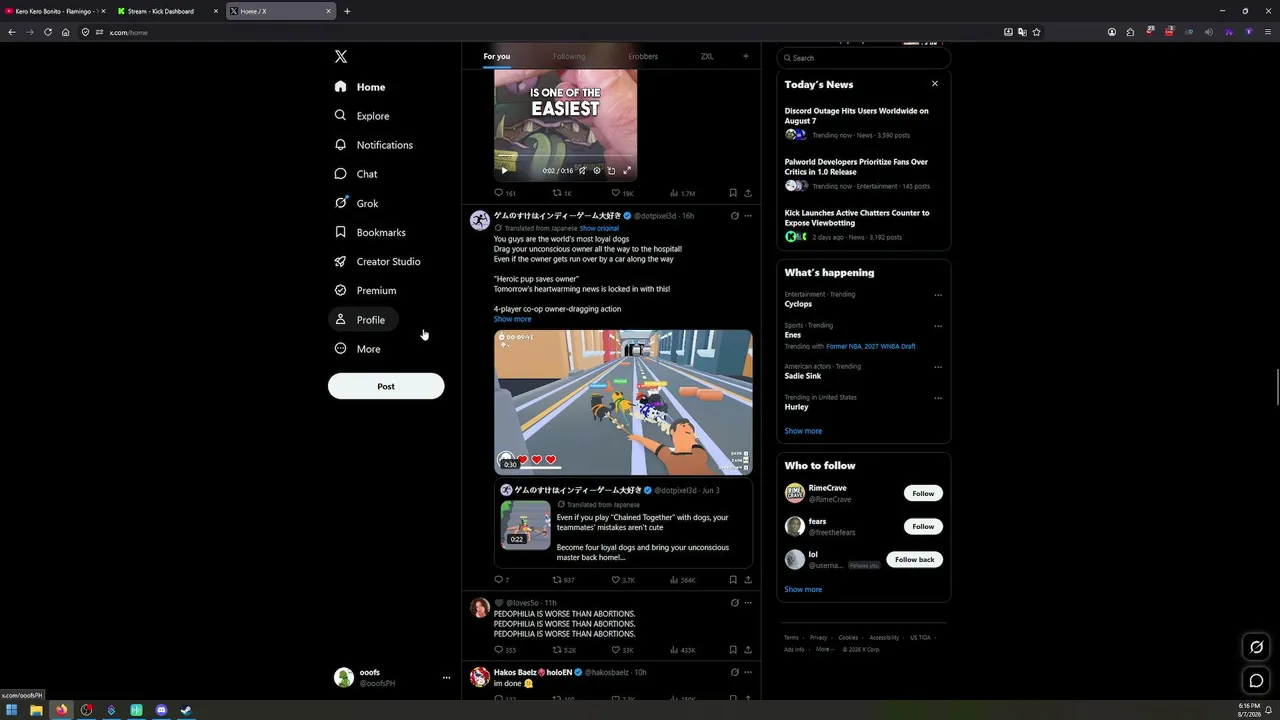Switch to the For you tab

[x=496, y=56]
